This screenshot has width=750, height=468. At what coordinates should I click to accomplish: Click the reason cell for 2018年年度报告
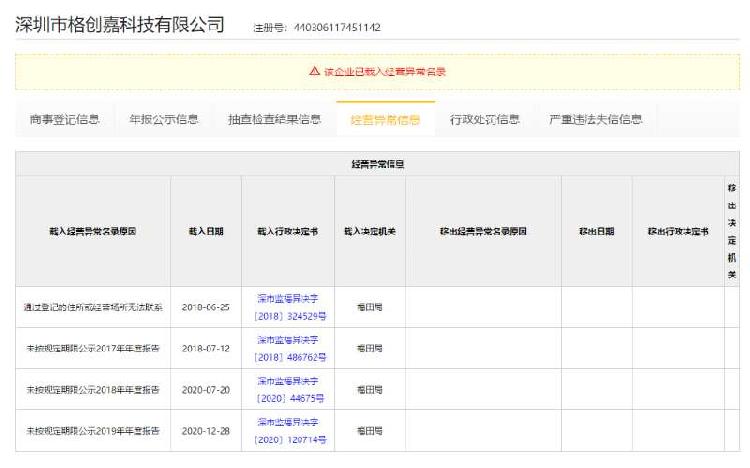coord(93,390)
